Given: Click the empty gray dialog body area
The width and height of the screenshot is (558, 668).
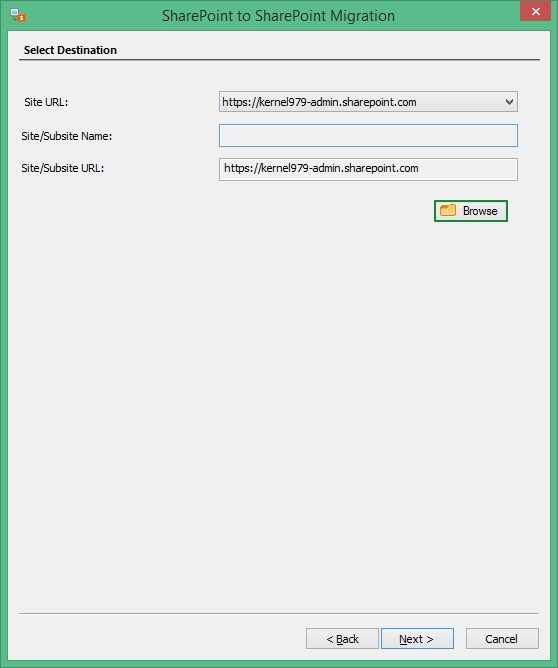Looking at the screenshot, I should (x=279, y=405).
